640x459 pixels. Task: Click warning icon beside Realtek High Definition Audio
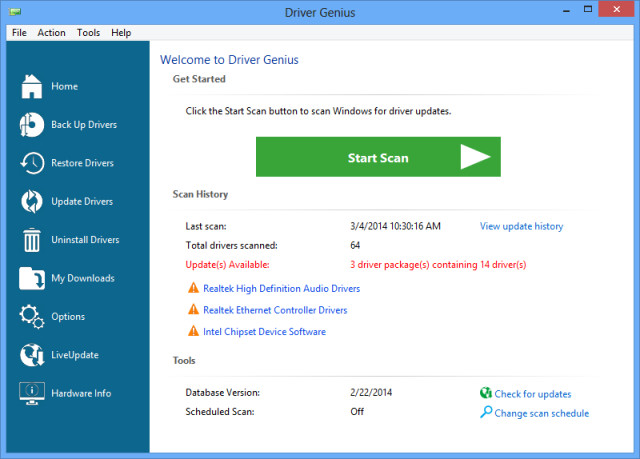point(193,288)
